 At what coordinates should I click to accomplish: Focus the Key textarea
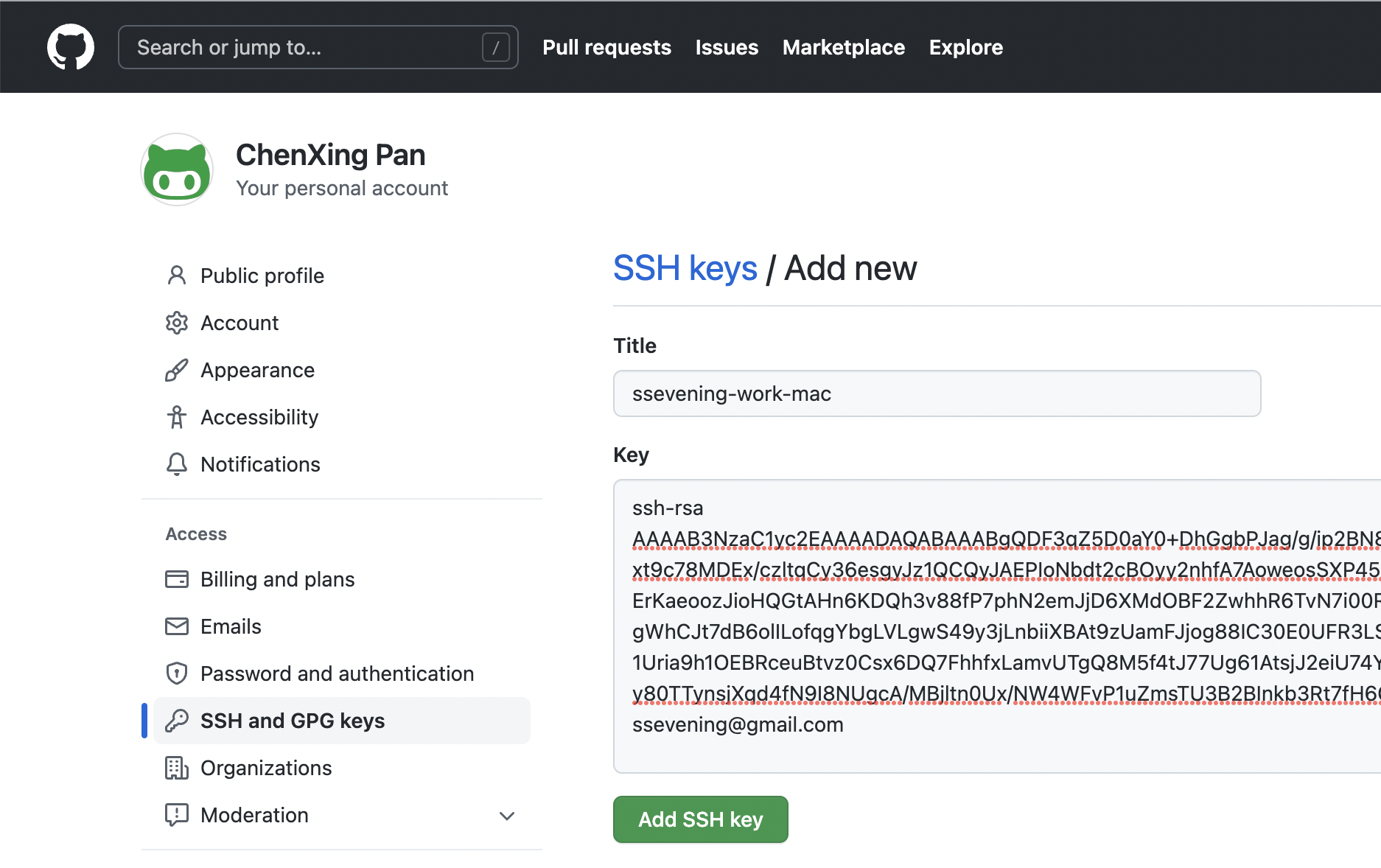pos(997,626)
